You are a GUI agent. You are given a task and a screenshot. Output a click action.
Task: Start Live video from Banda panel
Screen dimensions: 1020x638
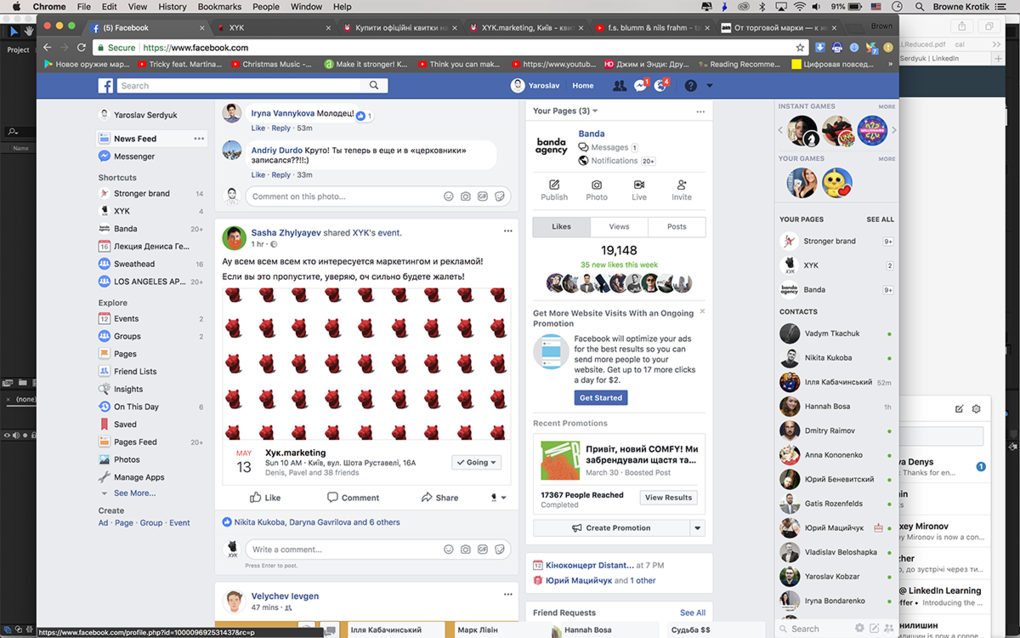click(639, 191)
